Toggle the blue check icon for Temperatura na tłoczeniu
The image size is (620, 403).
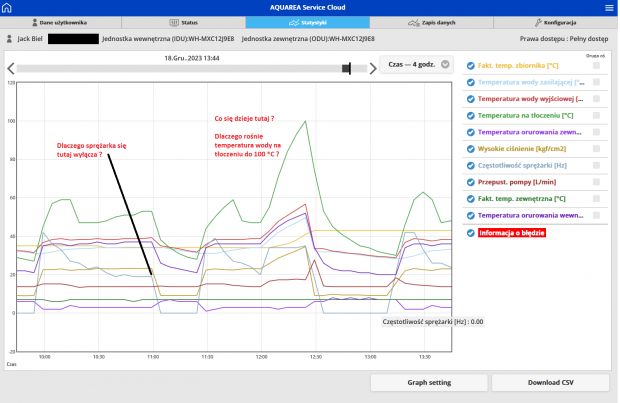(x=471, y=116)
